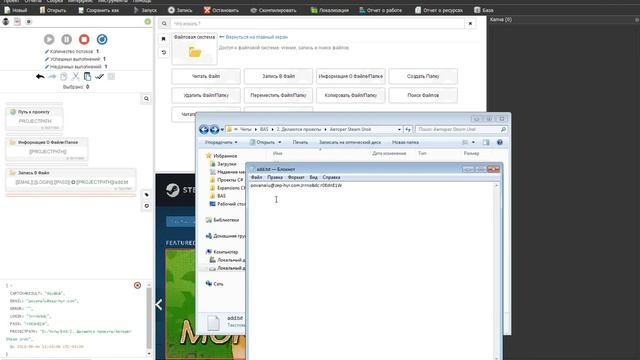
Task: Clear the action search with the X button
Action: click(x=470, y=24)
